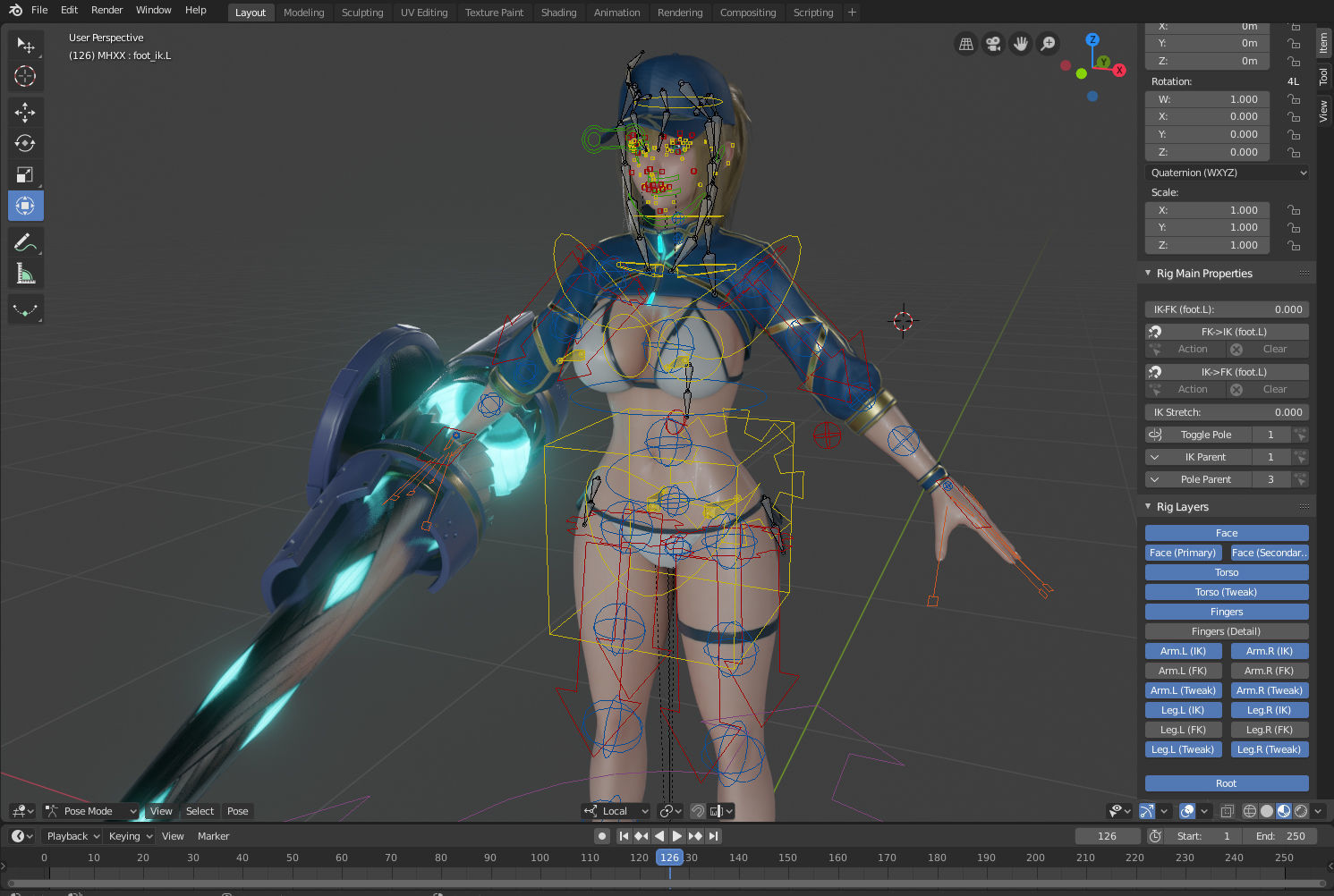Toggle the Root rig layer
Screen dimensions: 1334x896
[x=1227, y=783]
